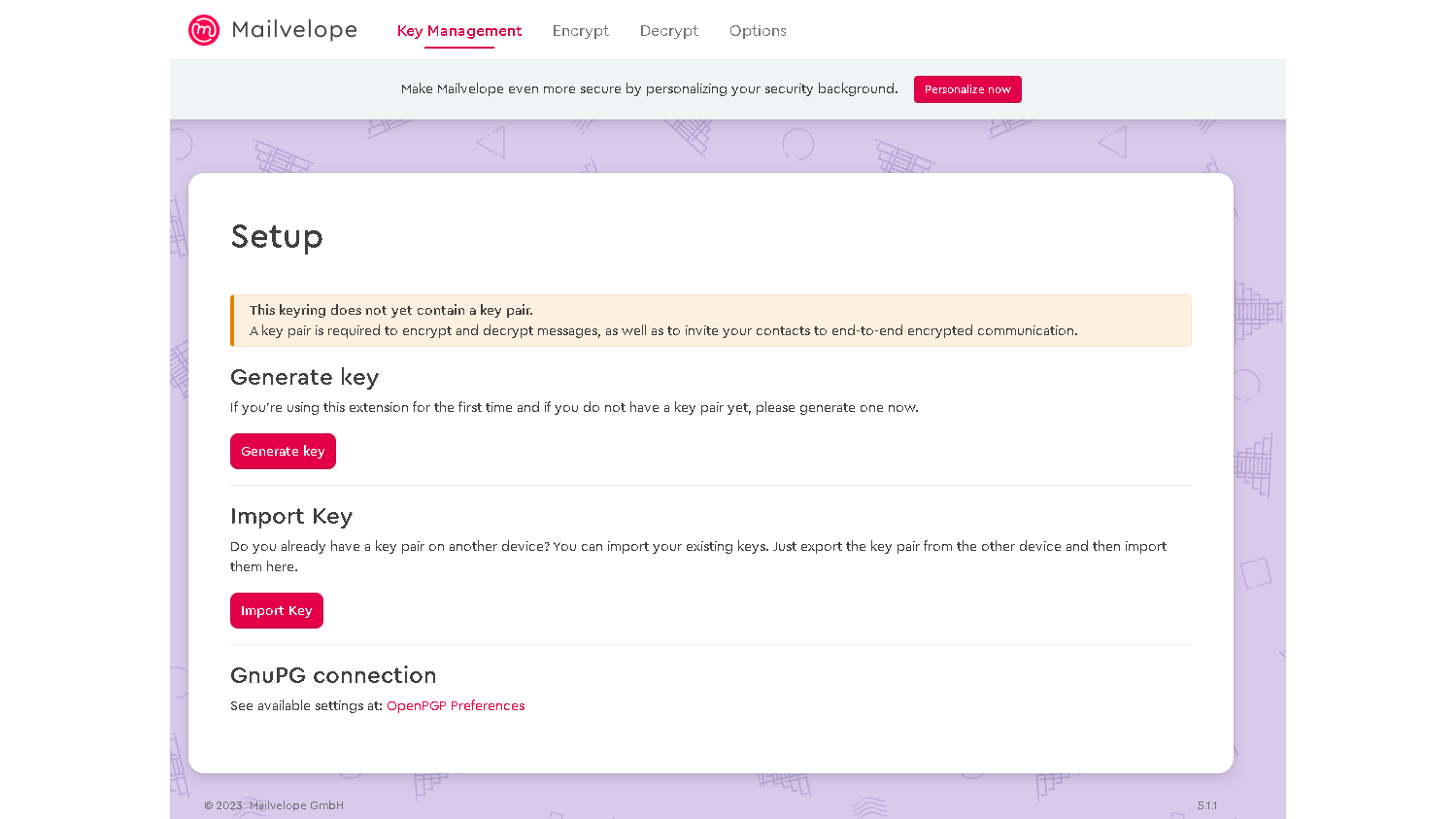The width and height of the screenshot is (1456, 819).
Task: Click the 'A key pair is required to encrypt' line
Action: coord(663,331)
